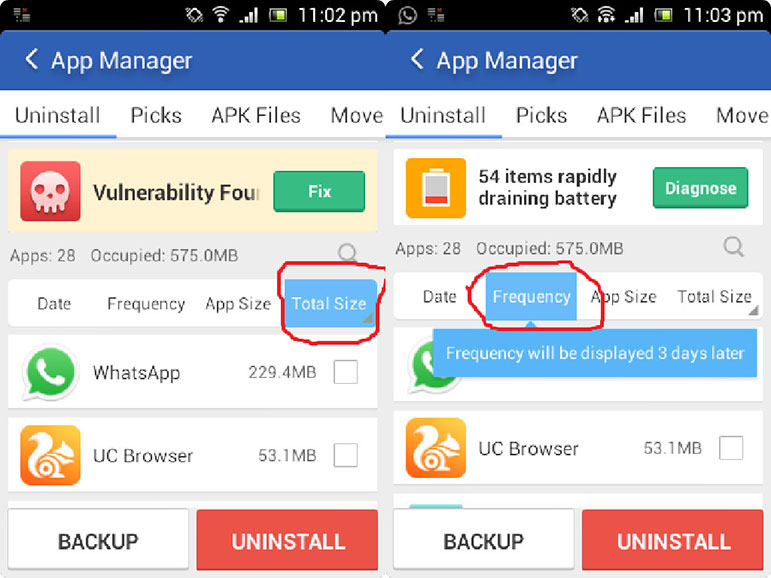The width and height of the screenshot is (771, 578).
Task: Open the APK Files tab on right screen
Action: coord(641,115)
